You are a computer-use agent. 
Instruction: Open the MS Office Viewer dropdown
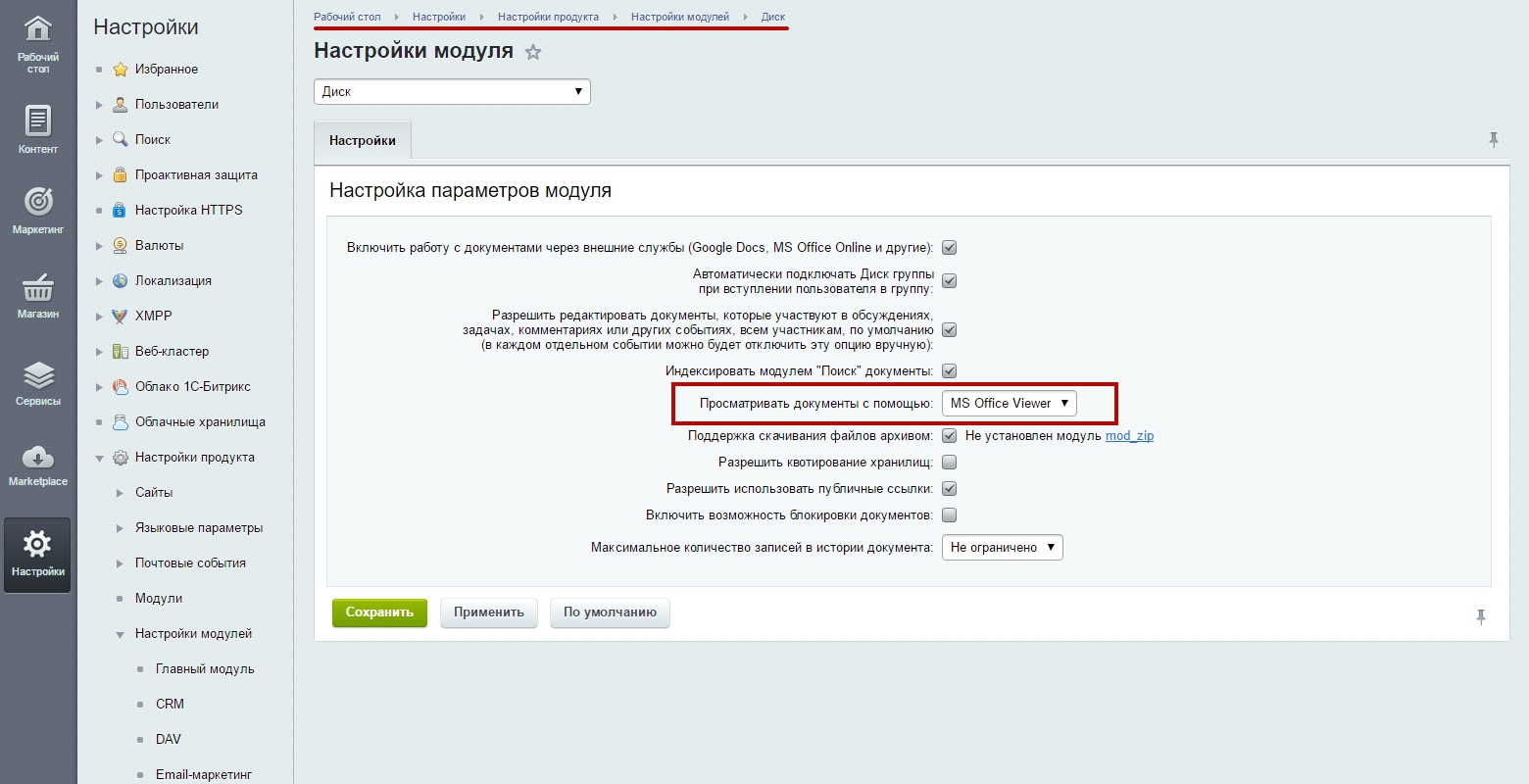click(x=1009, y=404)
